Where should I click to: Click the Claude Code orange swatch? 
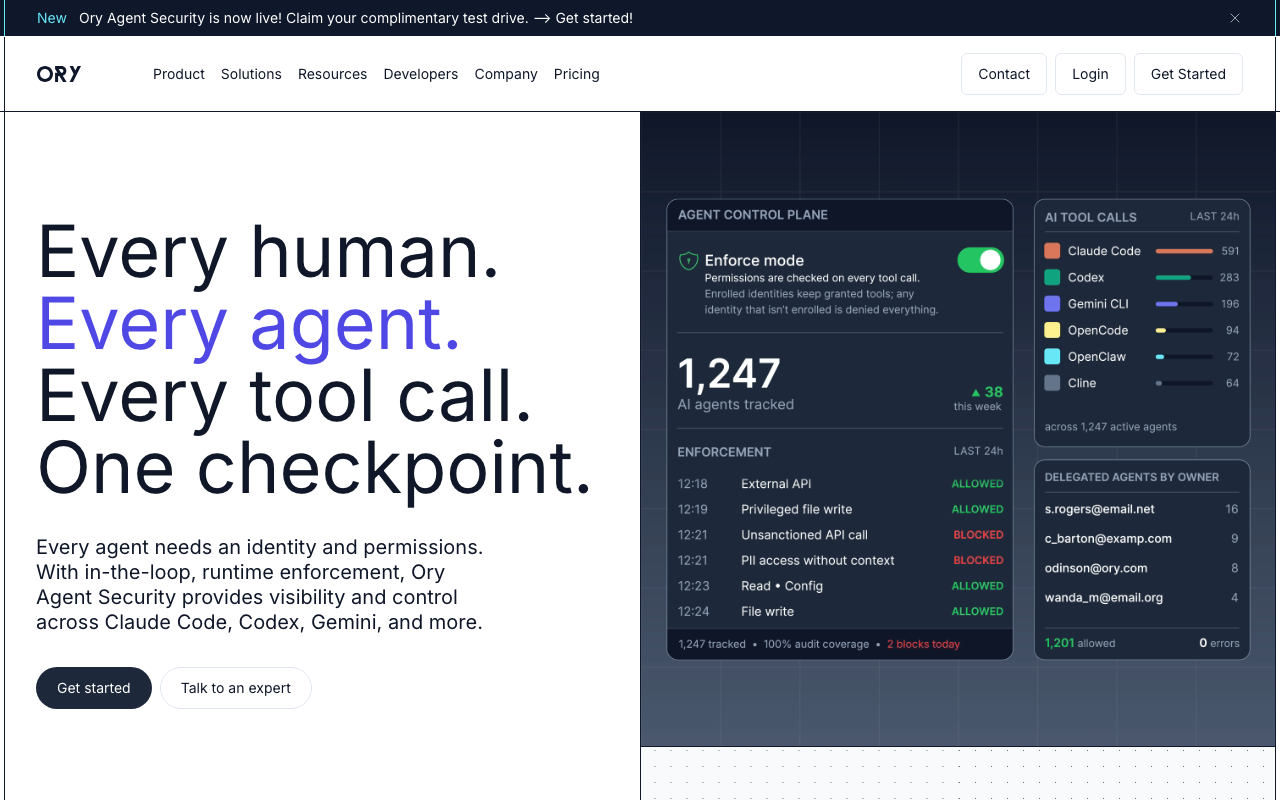click(x=1052, y=251)
